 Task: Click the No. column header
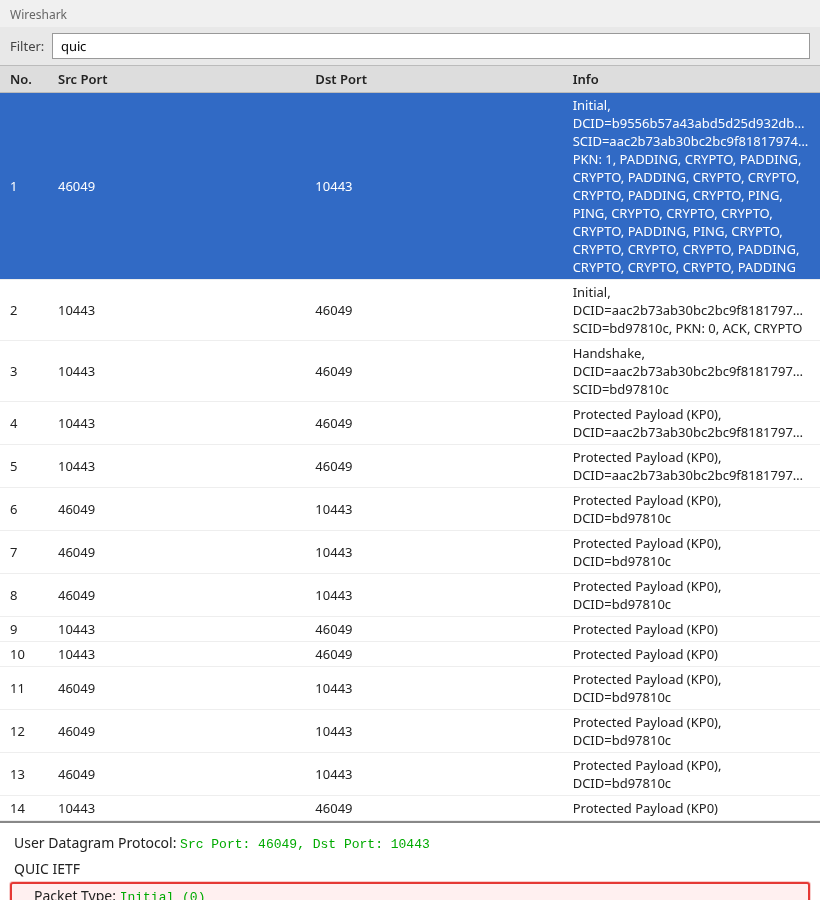tap(21, 79)
